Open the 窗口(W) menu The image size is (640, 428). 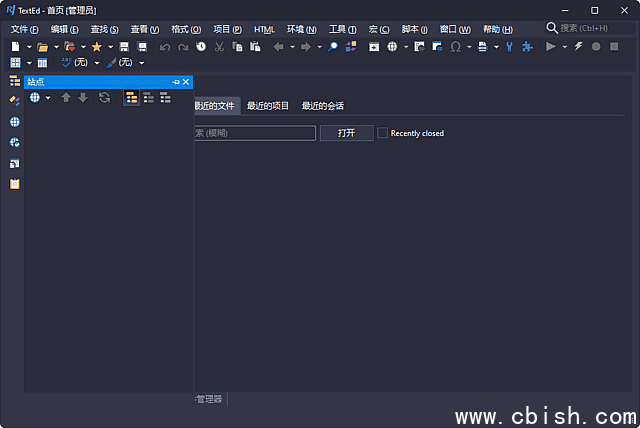(x=455, y=29)
